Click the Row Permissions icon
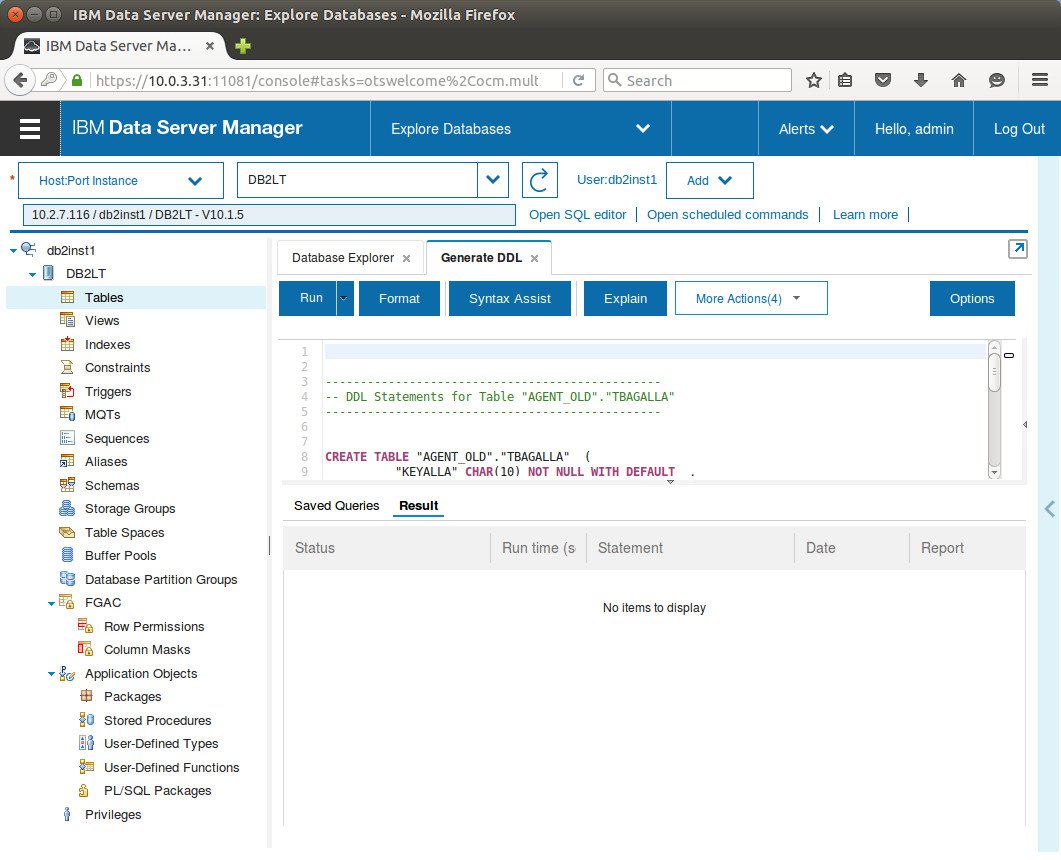Screen dimensions: 1061x860 [86, 626]
